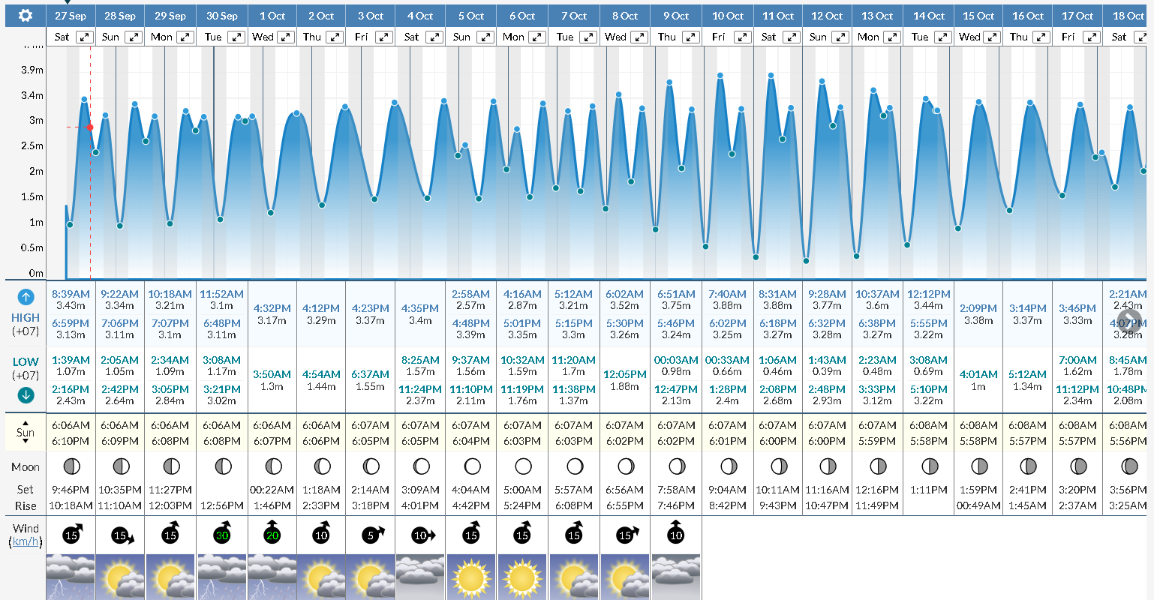Open the settings gear in the chart header

coord(25,16)
